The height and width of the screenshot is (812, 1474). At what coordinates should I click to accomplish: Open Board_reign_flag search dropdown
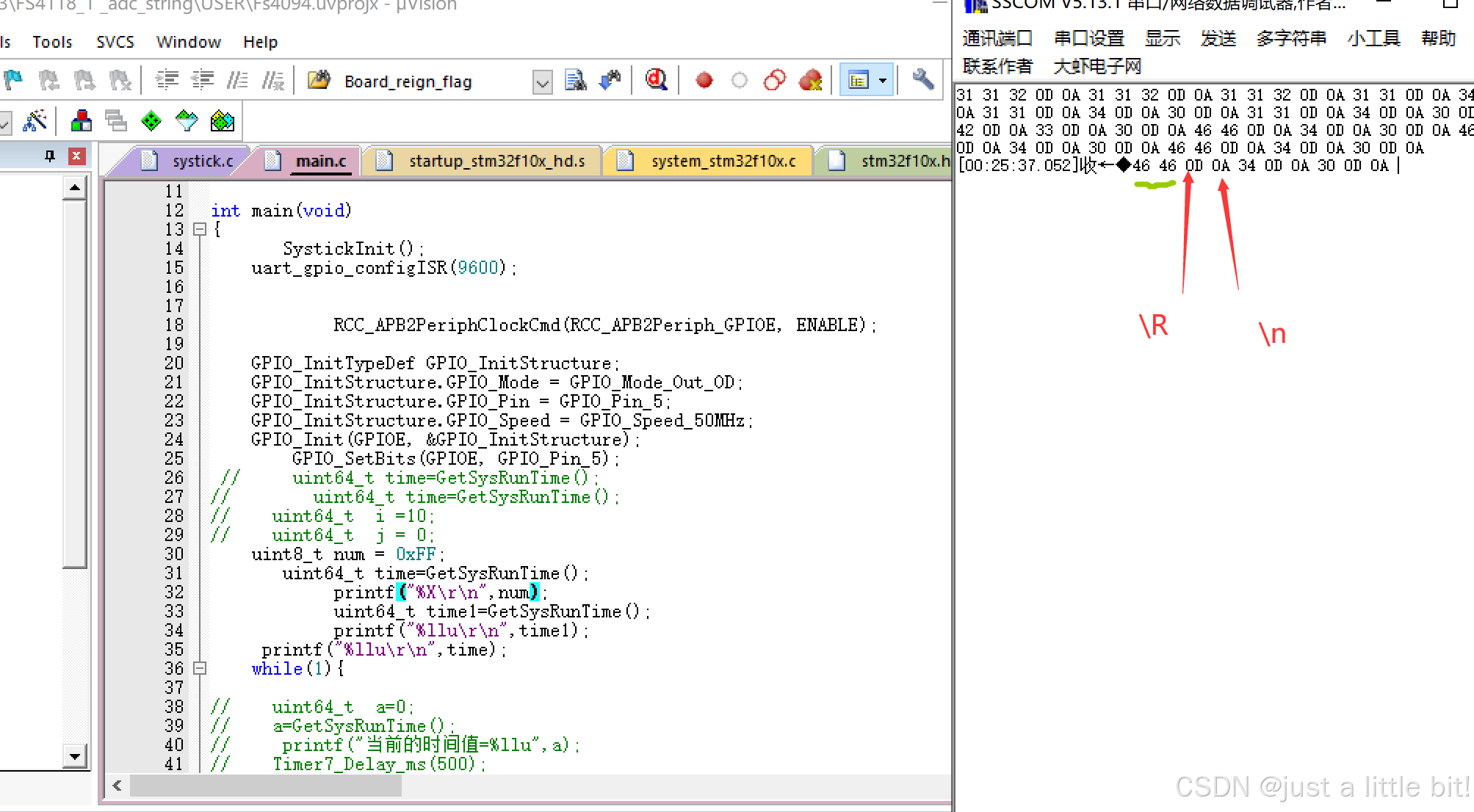[542, 81]
